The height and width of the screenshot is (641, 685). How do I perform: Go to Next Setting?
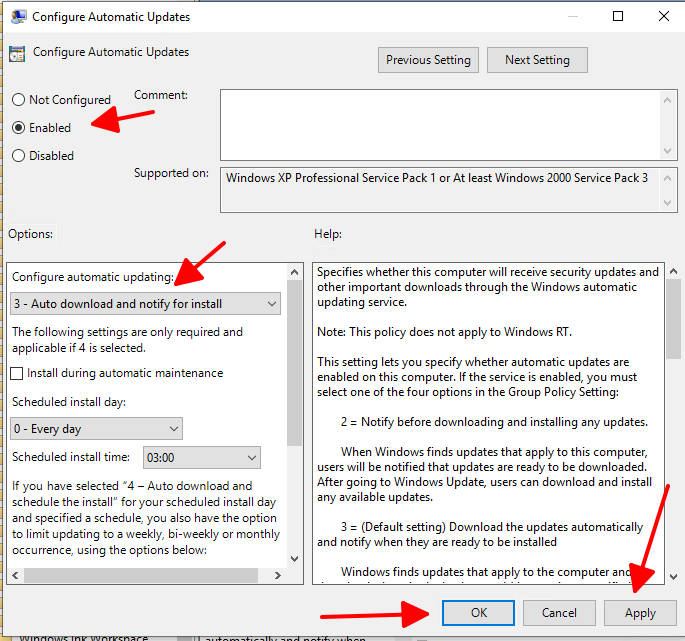[x=537, y=60]
